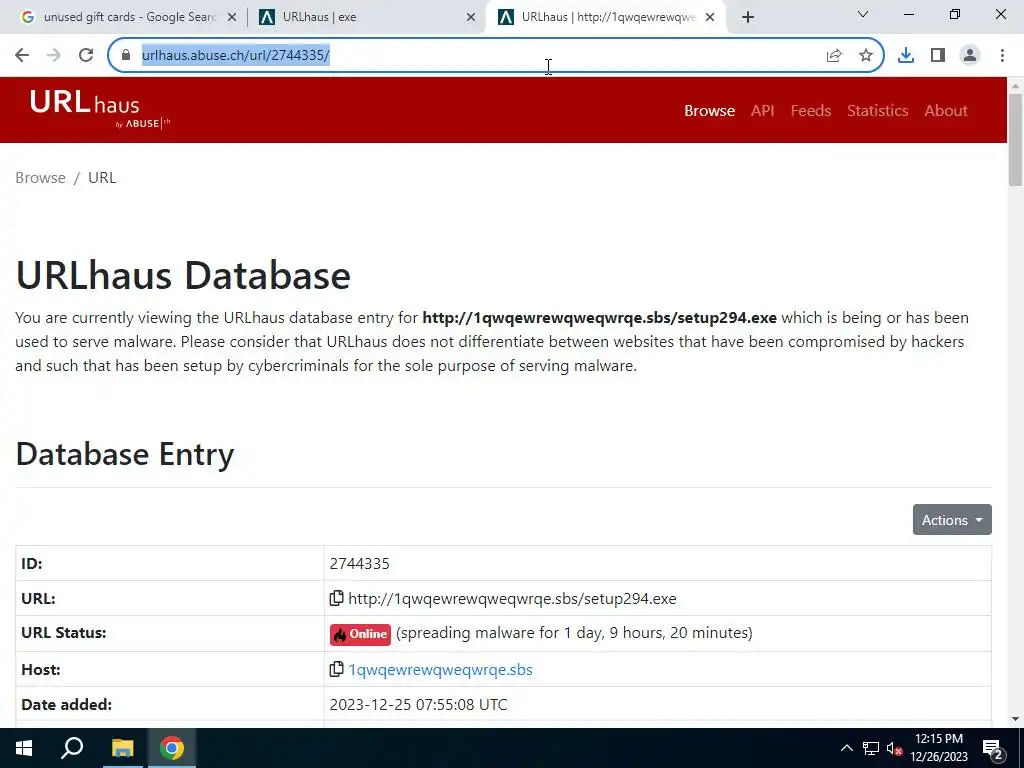1024x768 pixels.
Task: Open the Chrome profile avatar menu
Action: tap(970, 56)
